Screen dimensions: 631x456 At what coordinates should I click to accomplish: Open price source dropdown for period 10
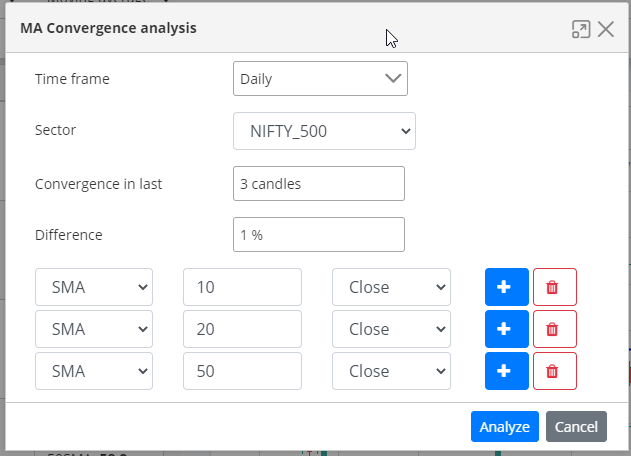[x=391, y=287]
